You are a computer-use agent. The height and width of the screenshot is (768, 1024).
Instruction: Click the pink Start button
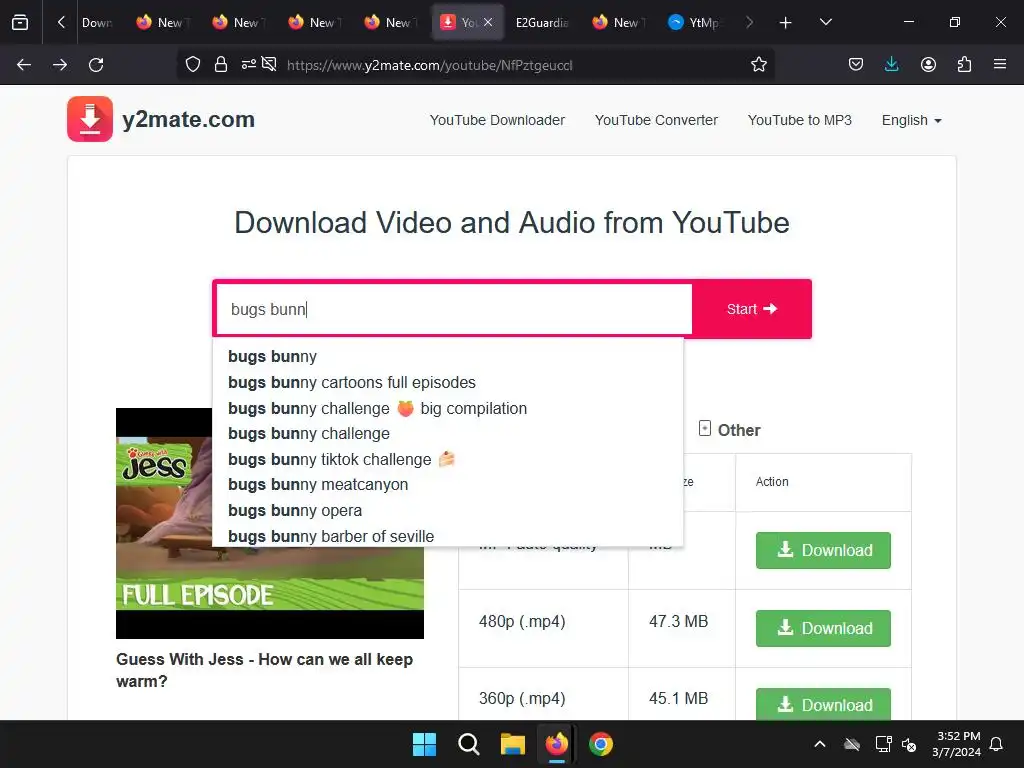[x=752, y=309]
